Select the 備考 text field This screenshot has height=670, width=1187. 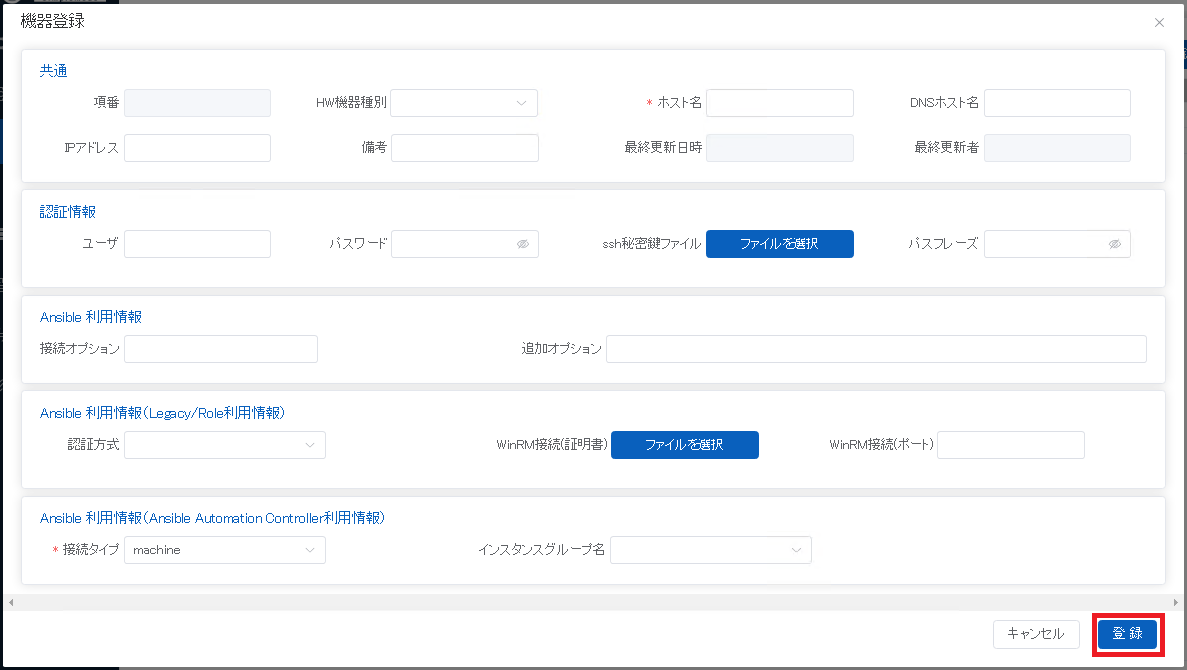click(x=464, y=148)
